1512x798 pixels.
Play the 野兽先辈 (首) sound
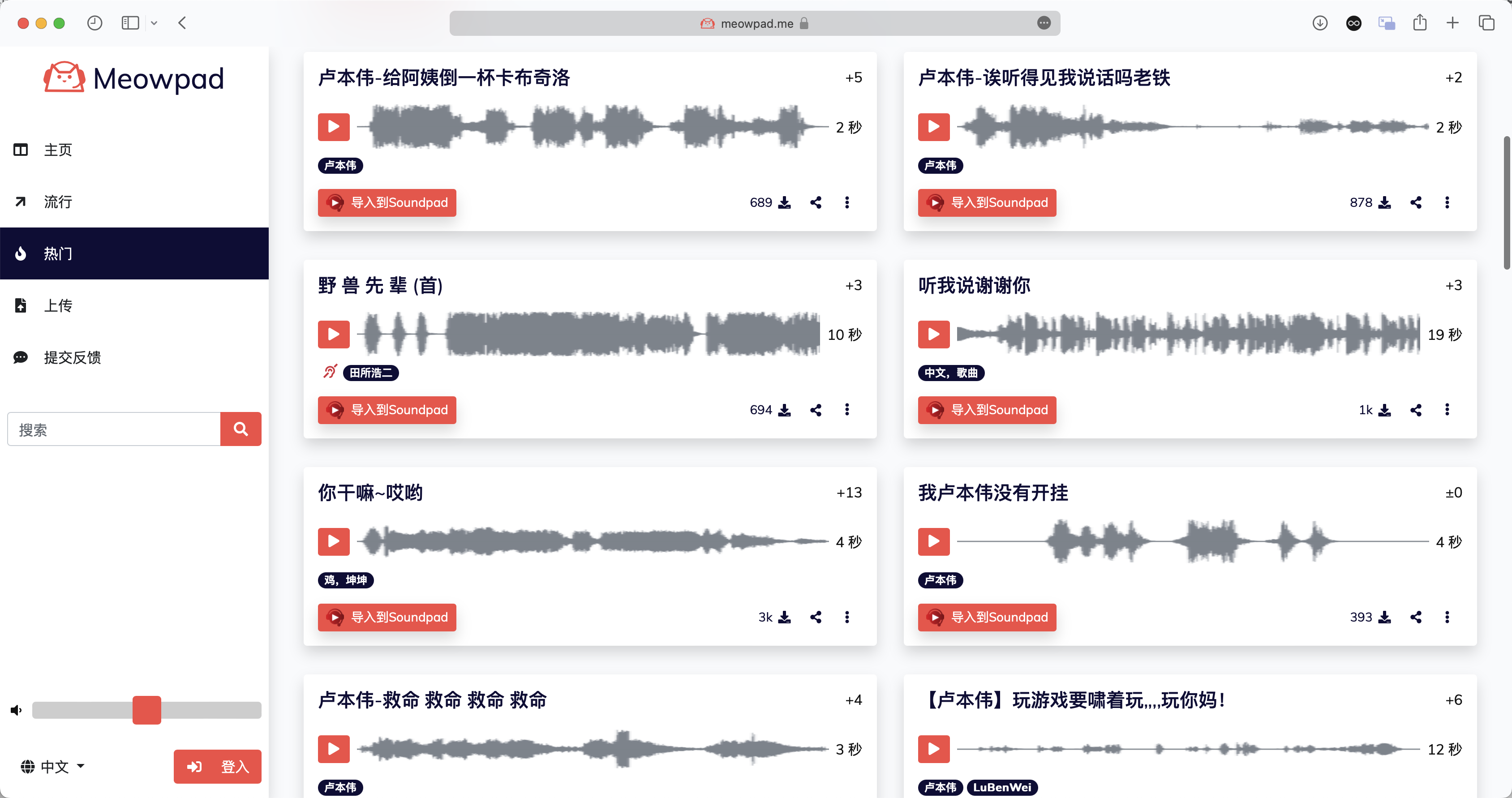(333, 335)
